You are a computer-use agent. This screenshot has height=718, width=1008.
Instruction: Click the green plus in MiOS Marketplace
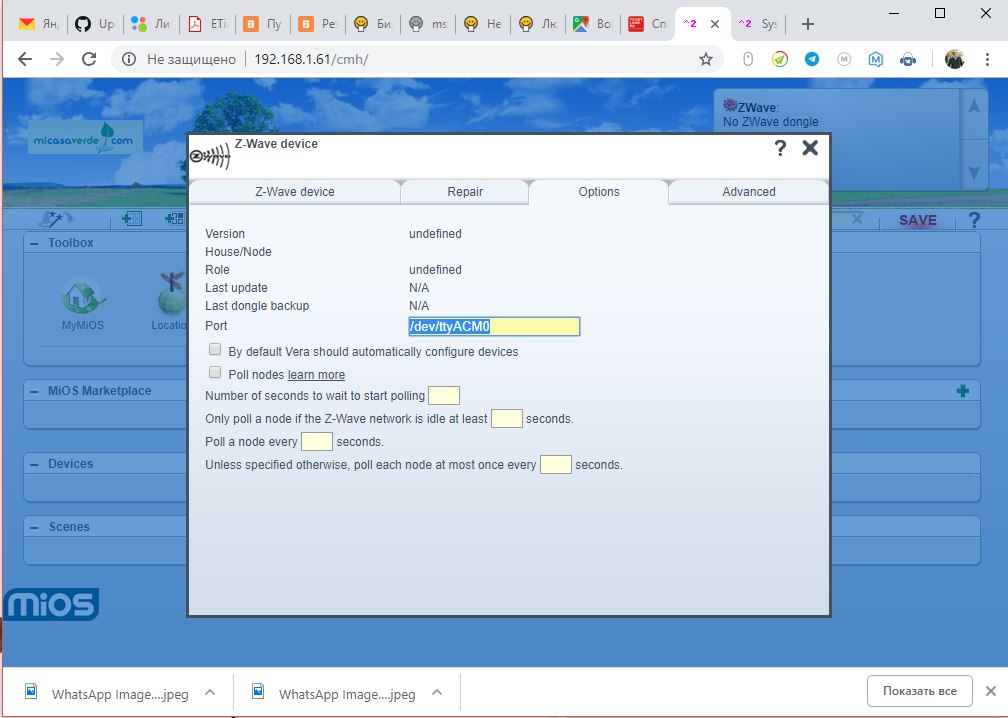coord(962,391)
